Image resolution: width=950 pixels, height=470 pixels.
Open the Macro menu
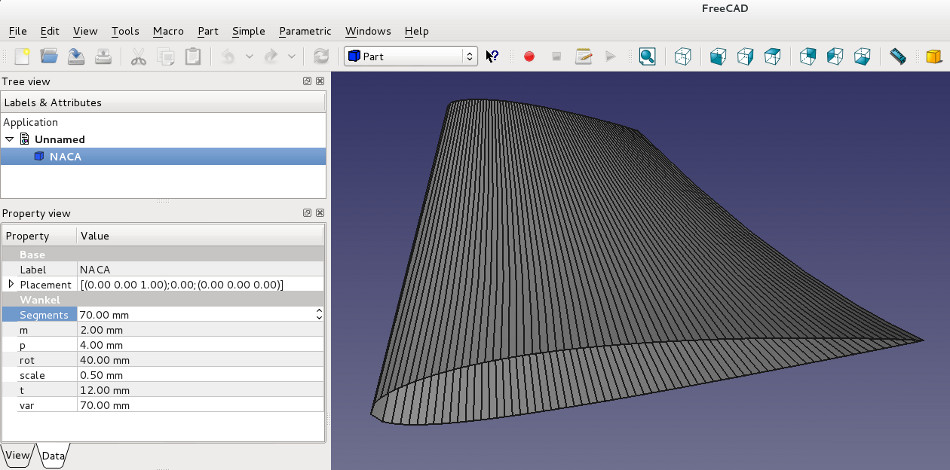tap(168, 31)
